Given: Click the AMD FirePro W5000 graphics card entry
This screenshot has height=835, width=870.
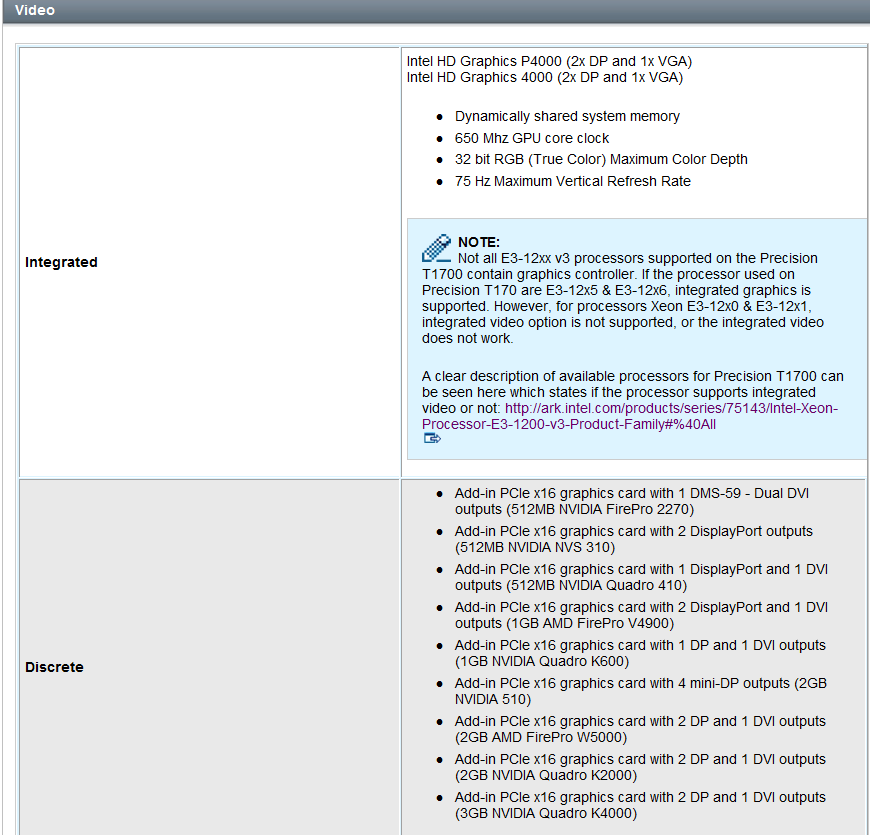Looking at the screenshot, I should (640, 729).
